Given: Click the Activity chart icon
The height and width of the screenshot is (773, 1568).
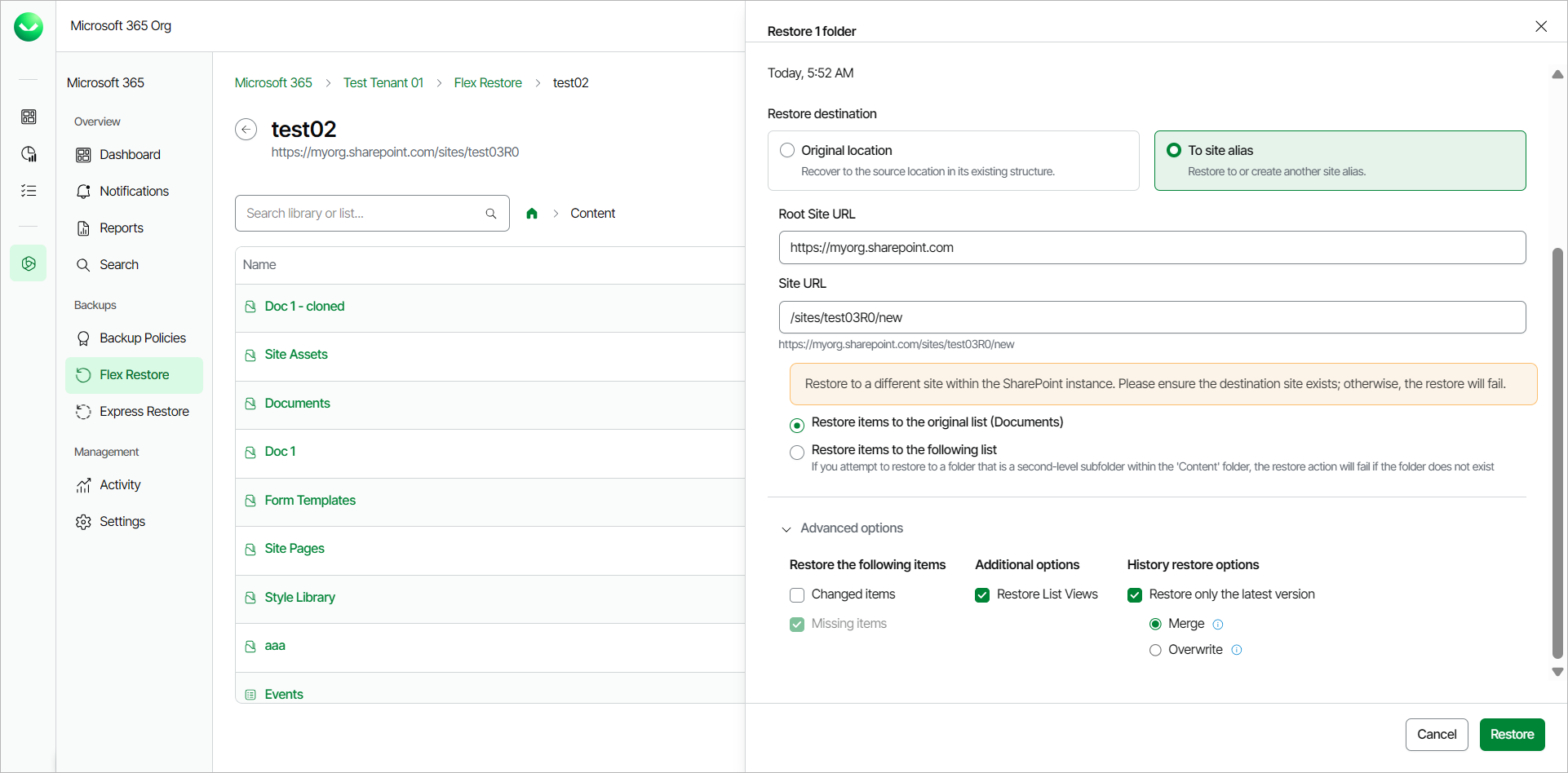Looking at the screenshot, I should (x=83, y=485).
